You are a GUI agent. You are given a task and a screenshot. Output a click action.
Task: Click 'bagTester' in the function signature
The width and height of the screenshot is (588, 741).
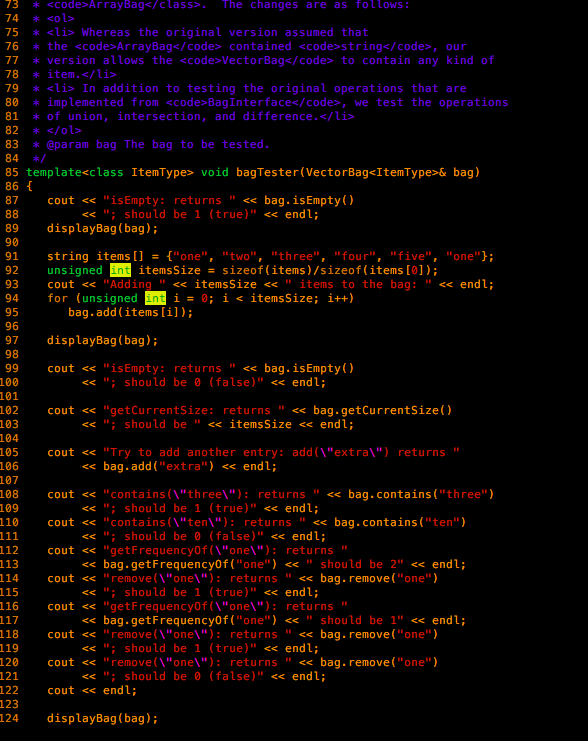tap(268, 172)
